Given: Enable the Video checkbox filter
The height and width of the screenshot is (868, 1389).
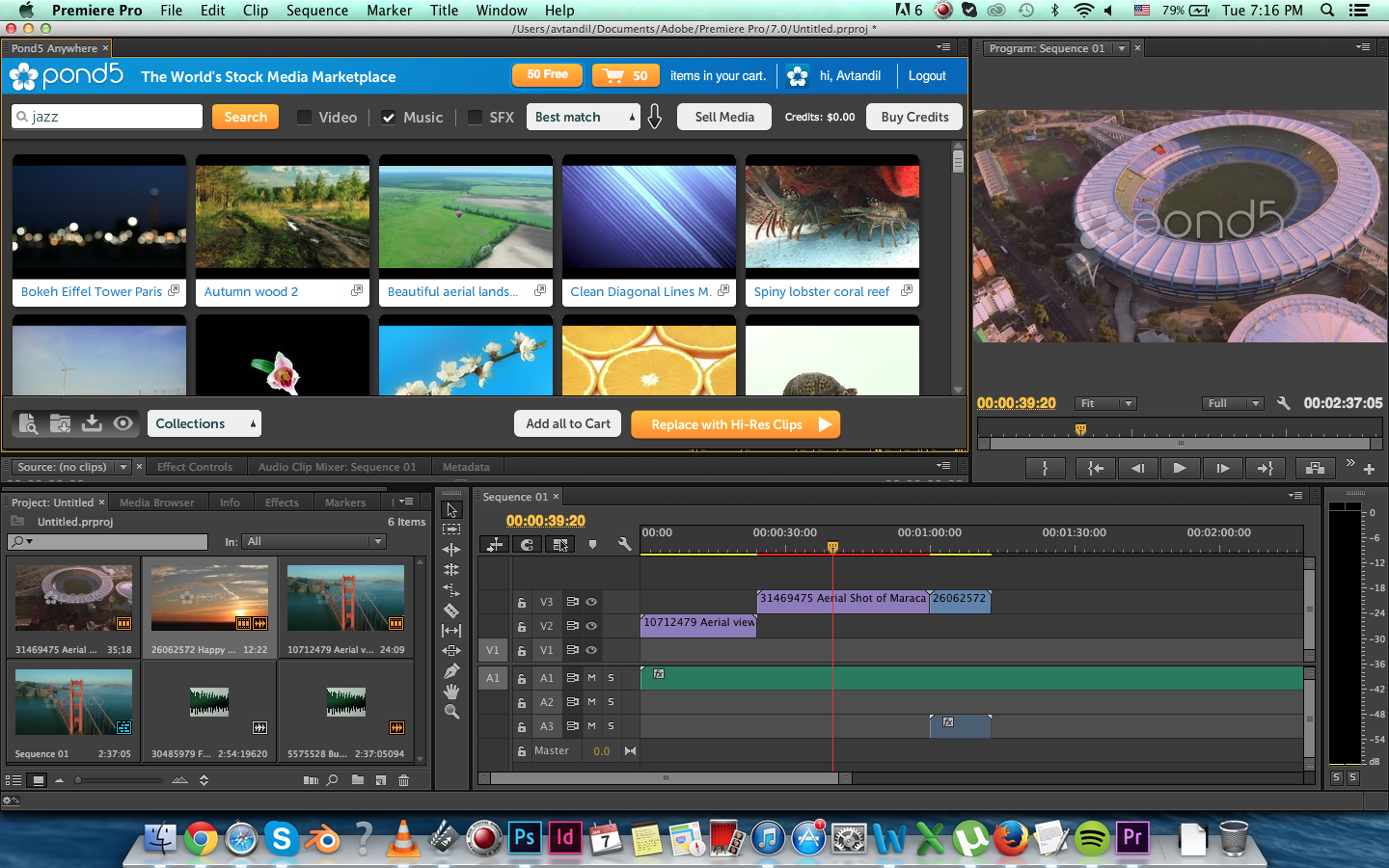Looking at the screenshot, I should [305, 118].
